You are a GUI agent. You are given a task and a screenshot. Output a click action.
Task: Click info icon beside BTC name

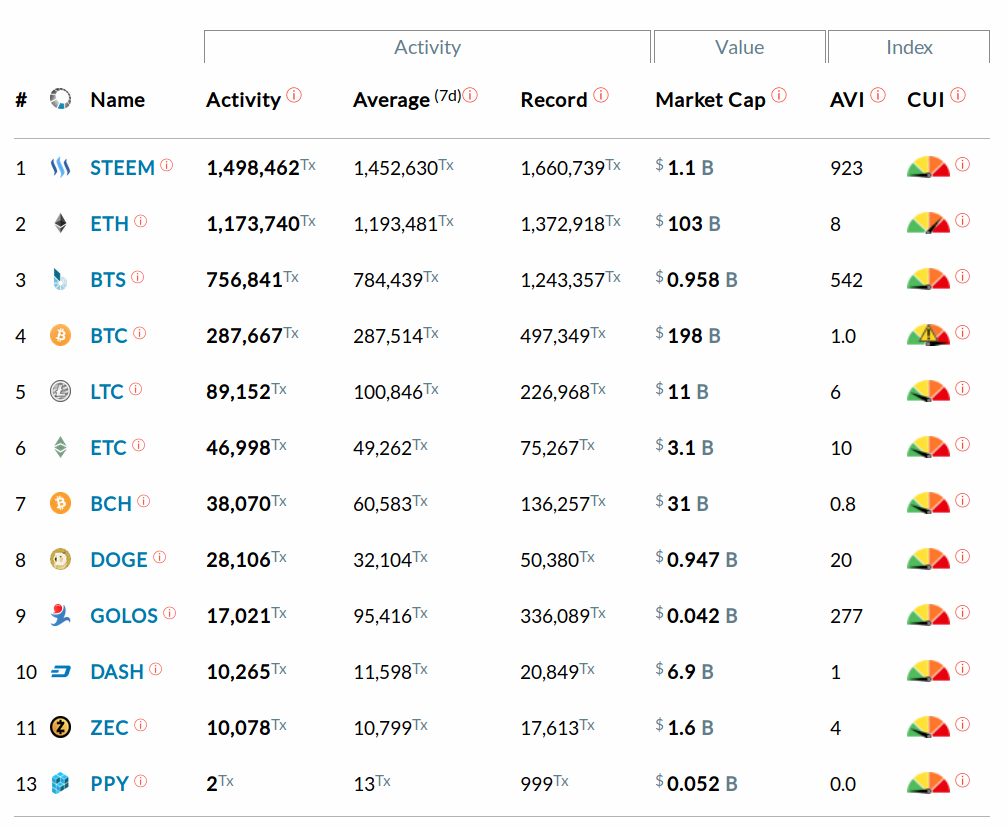pos(140,333)
